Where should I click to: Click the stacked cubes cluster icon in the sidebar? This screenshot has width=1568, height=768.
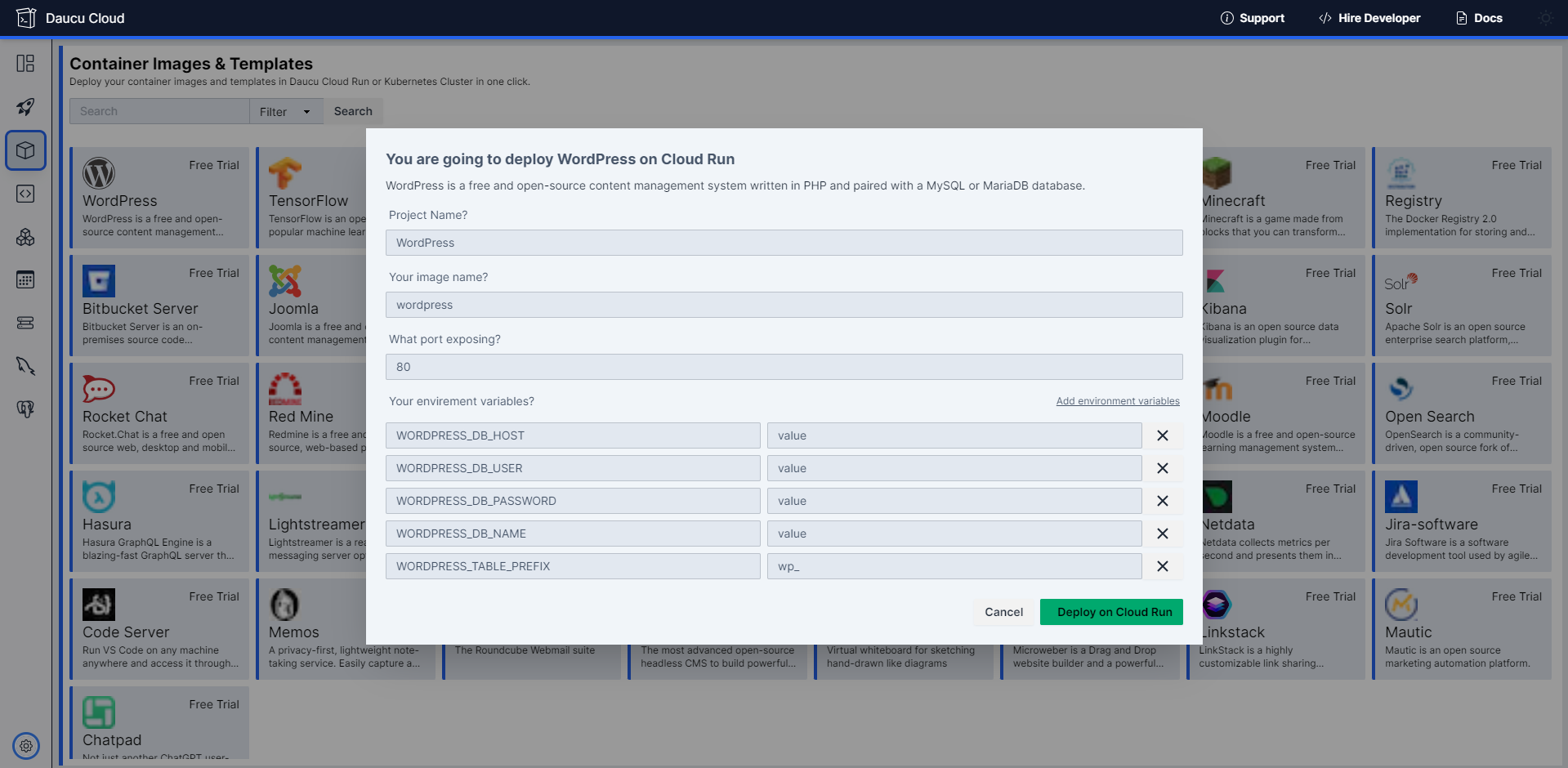(25, 237)
